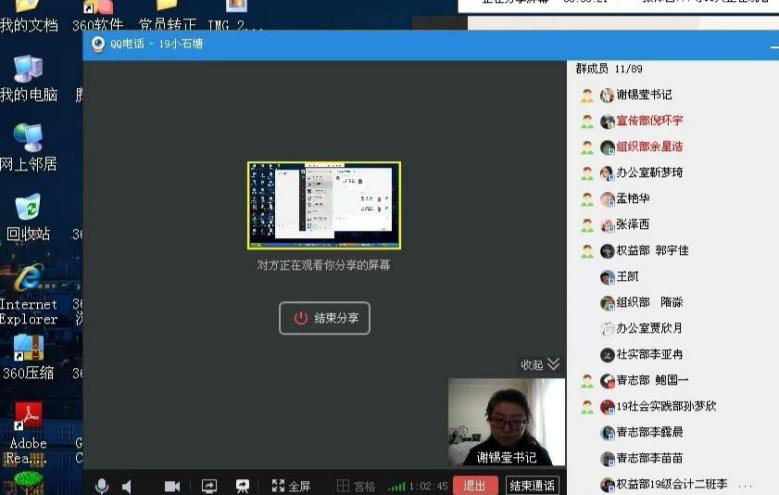
Task: Enter full screen with 全屏 button
Action: [x=290, y=486]
